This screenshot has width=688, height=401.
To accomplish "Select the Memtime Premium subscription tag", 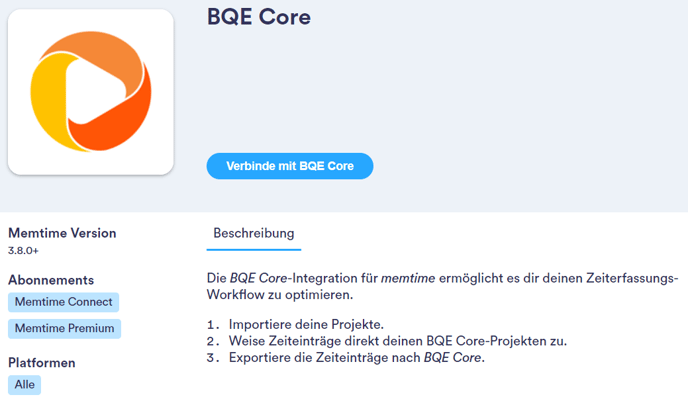I will (64, 328).
